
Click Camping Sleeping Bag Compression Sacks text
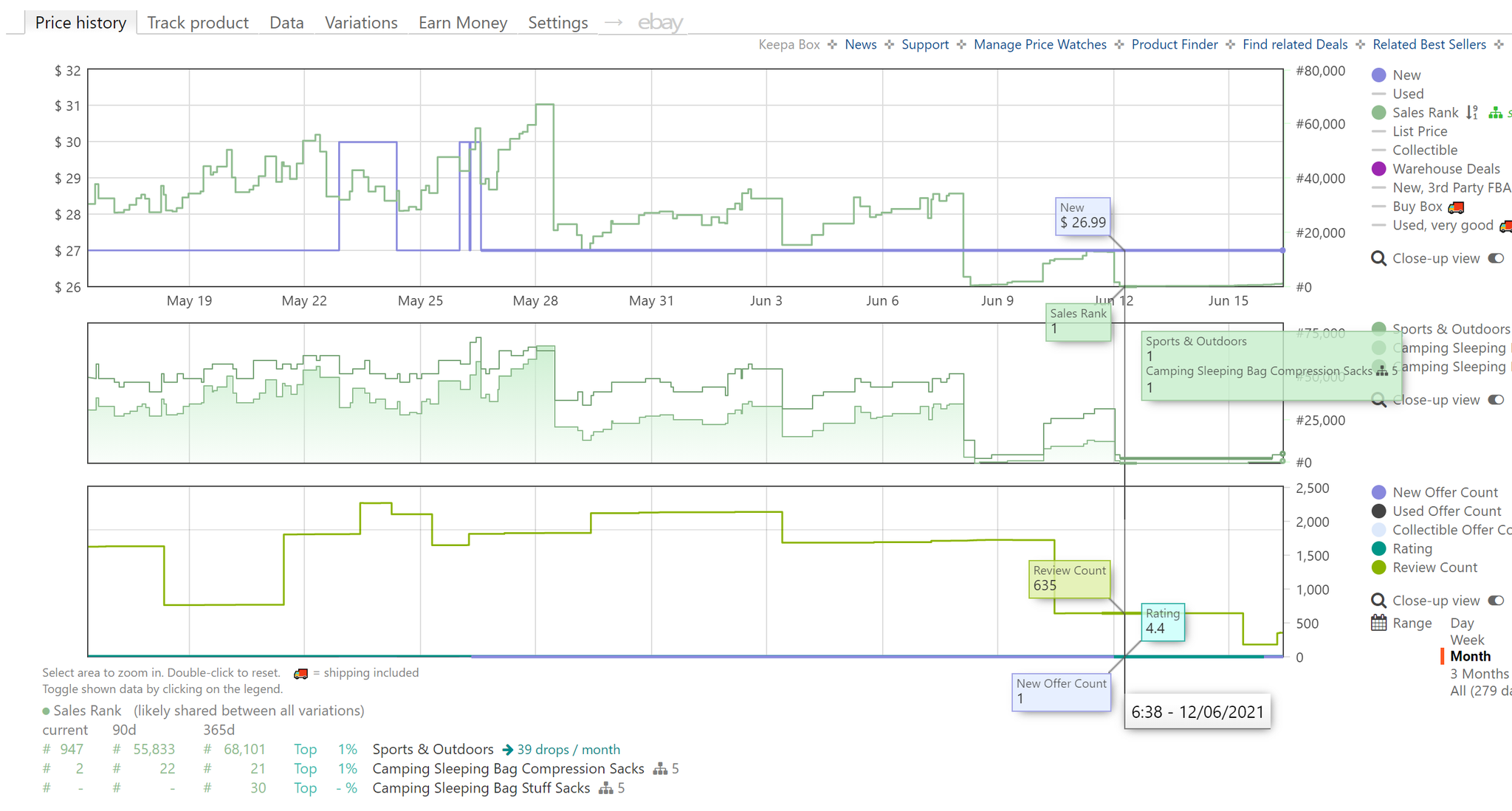(508, 769)
